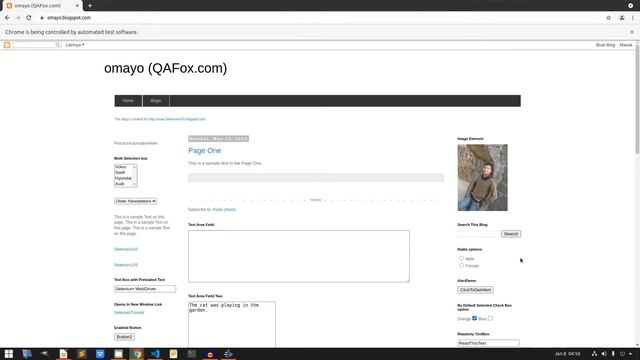
Task: Click the omayo (QAFox.com) blog title
Action: point(165,68)
